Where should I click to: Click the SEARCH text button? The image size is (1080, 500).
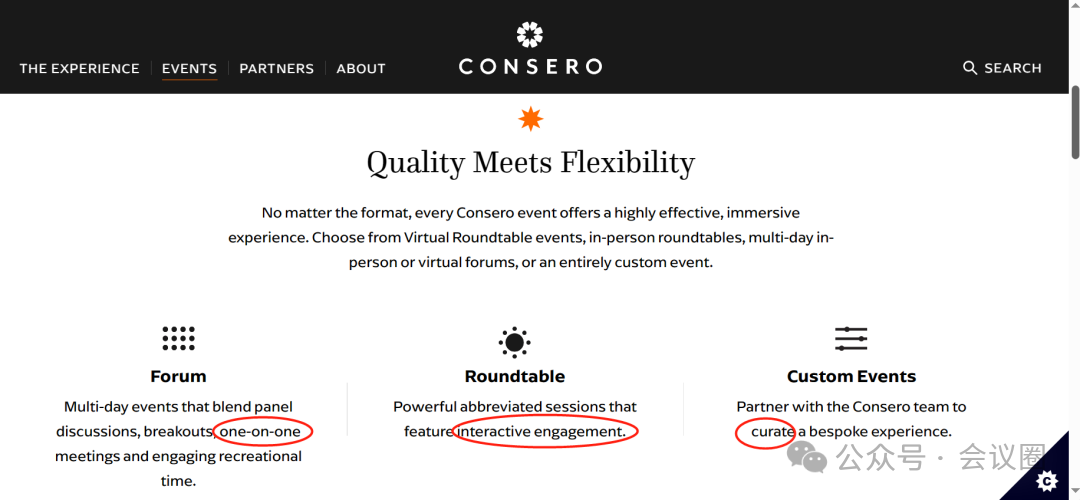[1012, 67]
